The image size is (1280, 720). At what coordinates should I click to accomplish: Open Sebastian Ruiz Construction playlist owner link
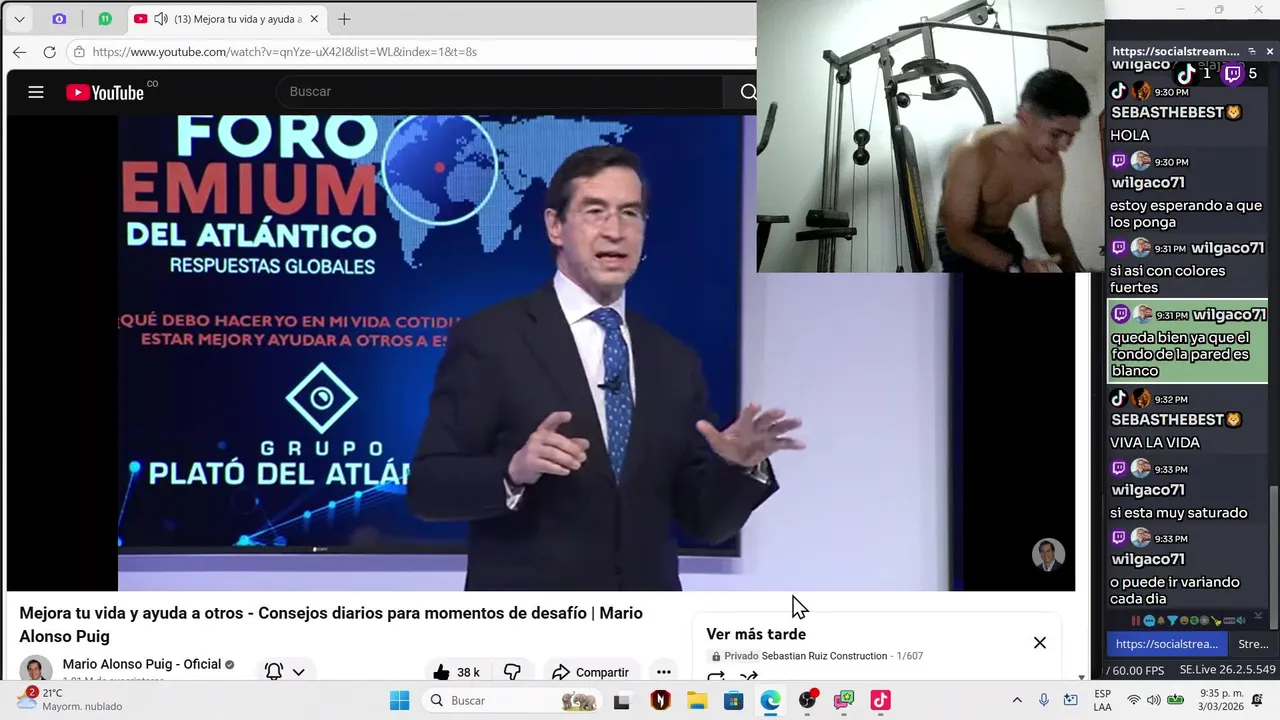pyautogui.click(x=824, y=656)
